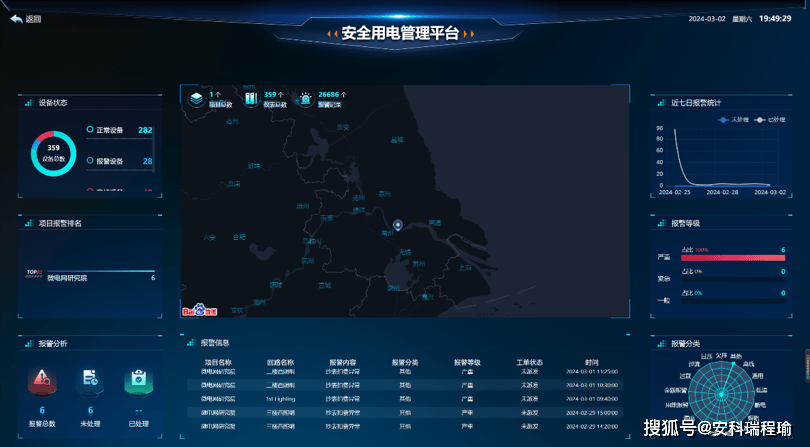This screenshot has width=810, height=447.
Task: Click the 一般 0% progress bar
Action: click(733, 301)
